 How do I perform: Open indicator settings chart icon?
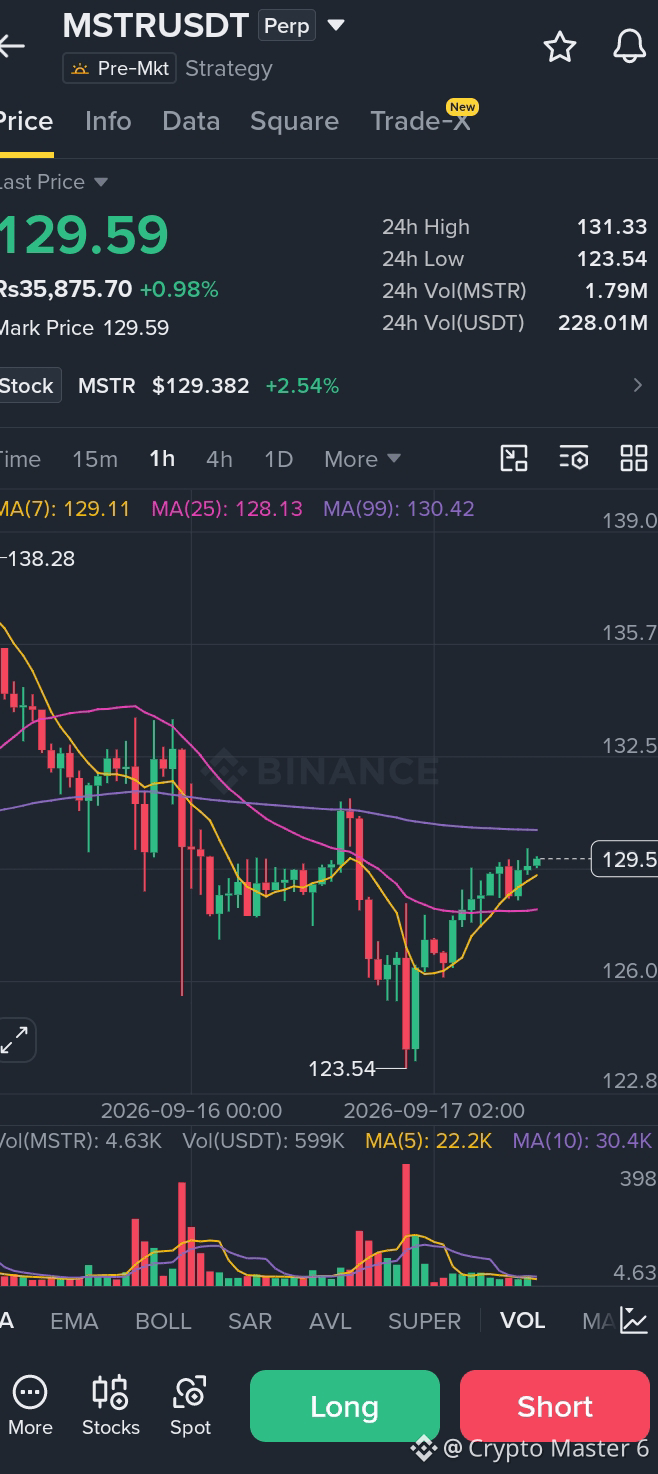[634, 1320]
